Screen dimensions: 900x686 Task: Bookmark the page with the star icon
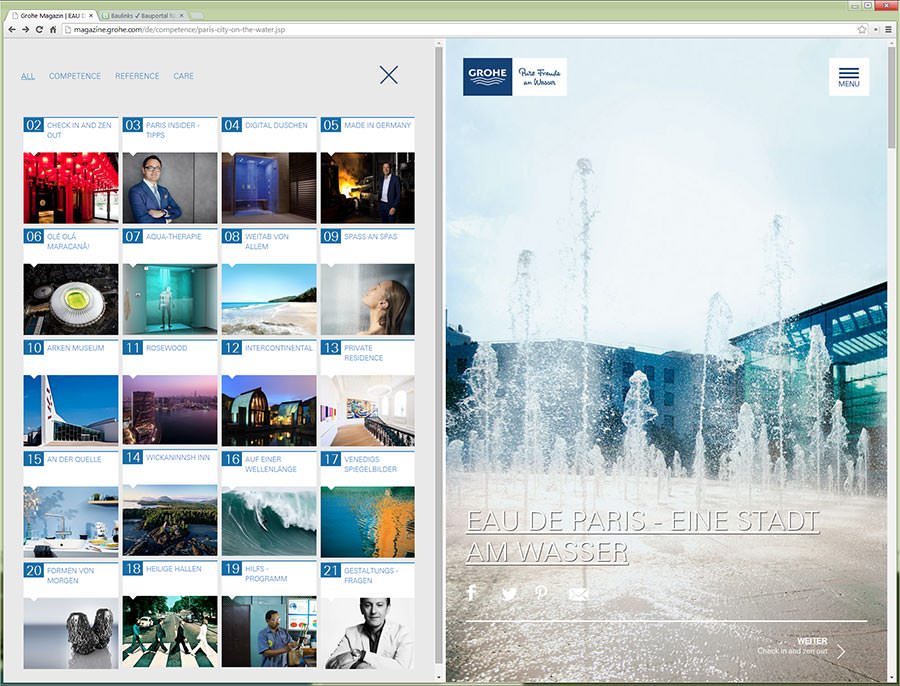[x=862, y=29]
